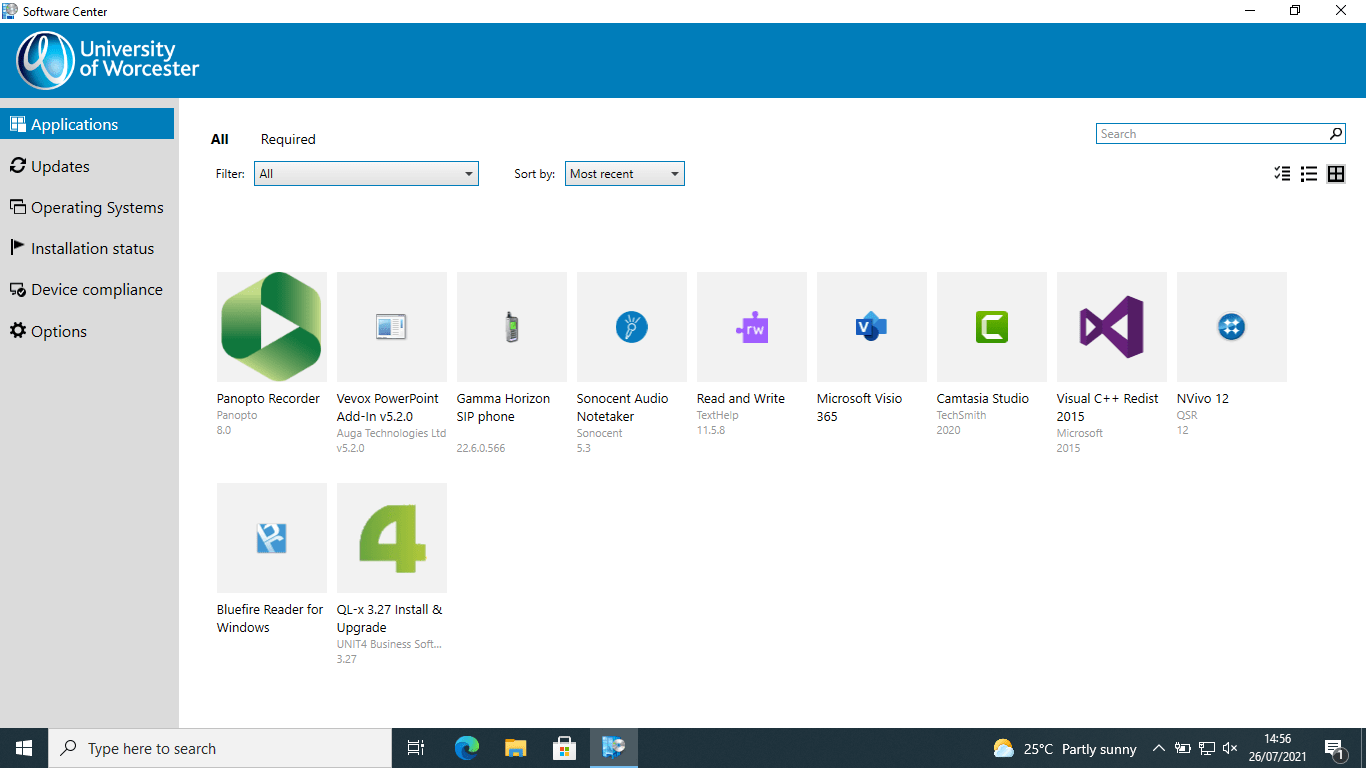Open the notification center icon
Viewport: 1366px width, 768px height.
click(x=1334, y=749)
